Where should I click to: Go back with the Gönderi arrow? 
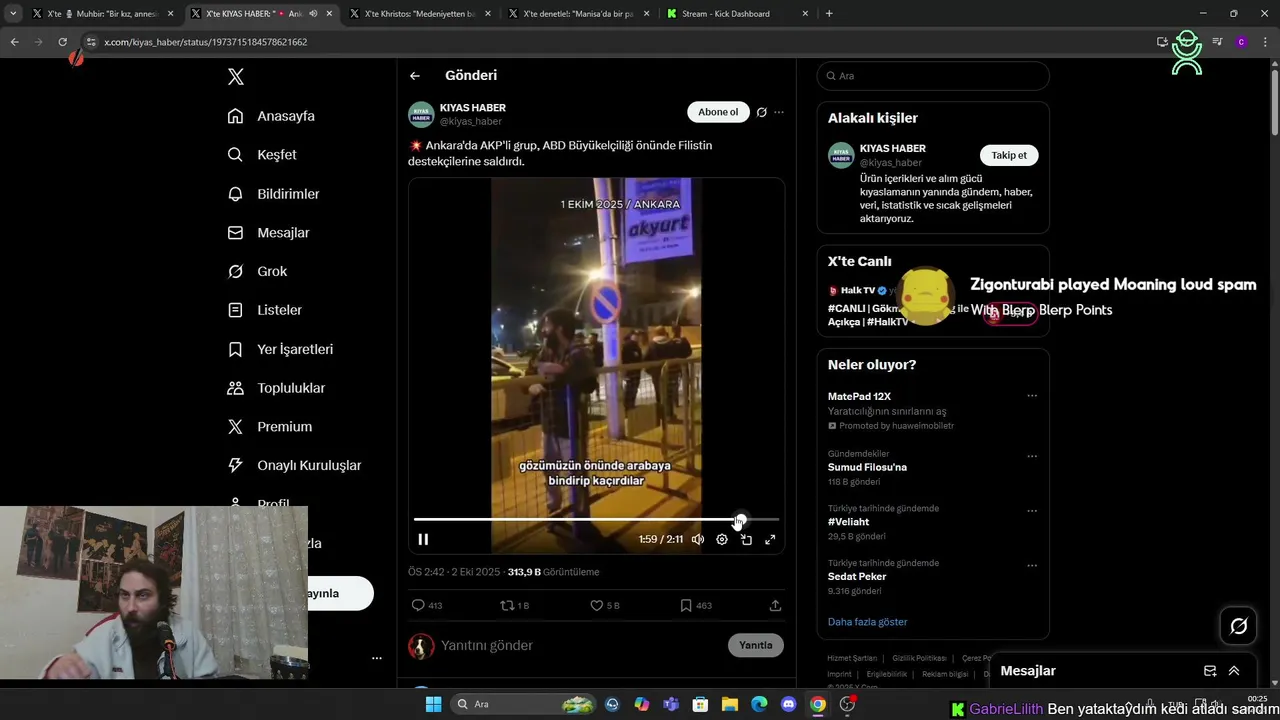click(x=415, y=76)
